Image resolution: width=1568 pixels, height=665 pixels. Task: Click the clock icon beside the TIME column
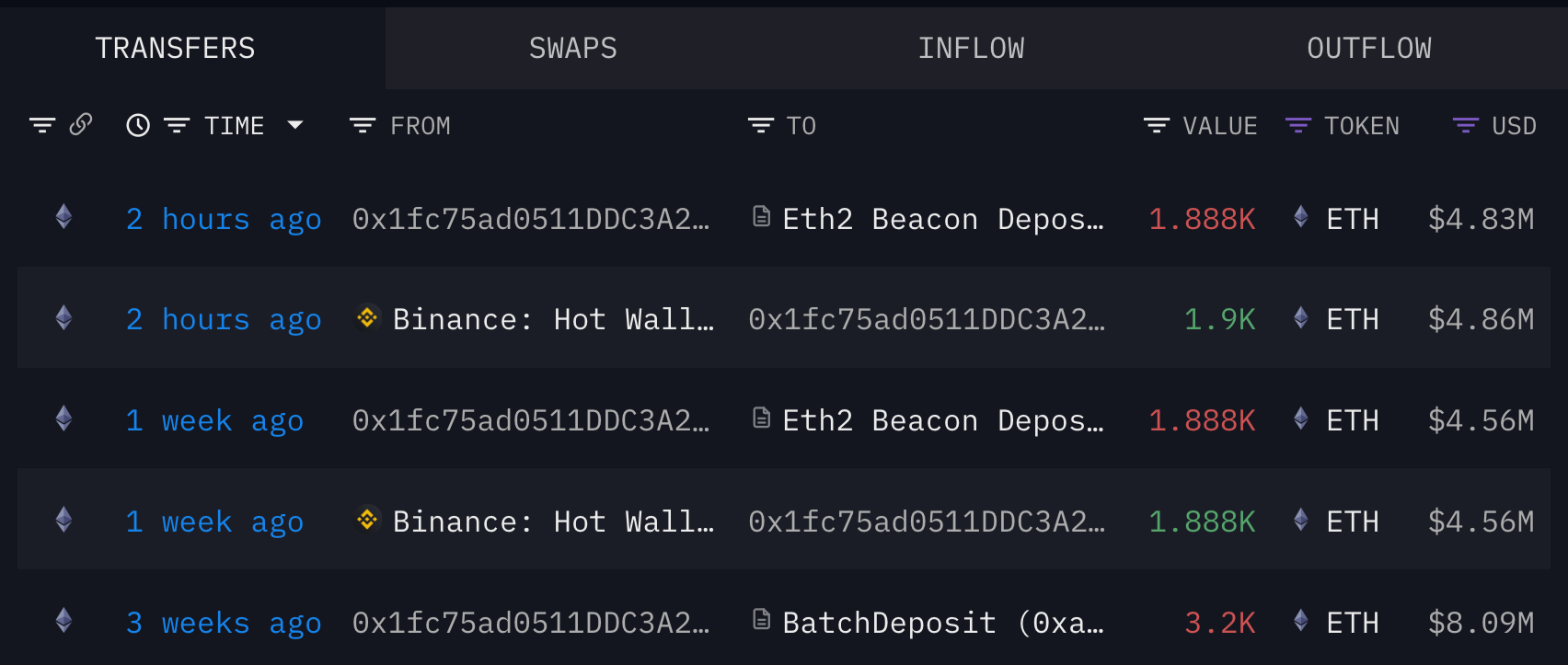(138, 125)
